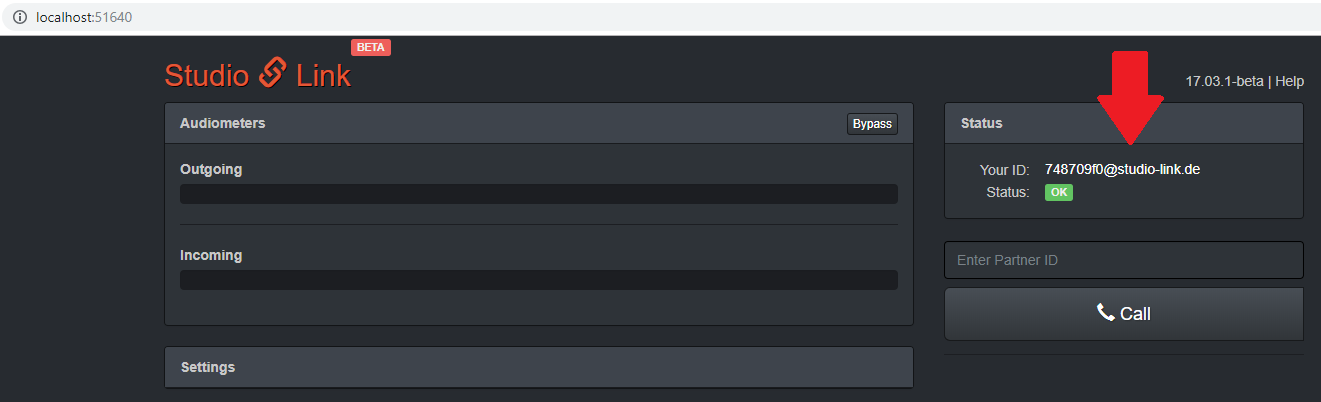Click the 17.03.1-beta version text

coord(1224,81)
